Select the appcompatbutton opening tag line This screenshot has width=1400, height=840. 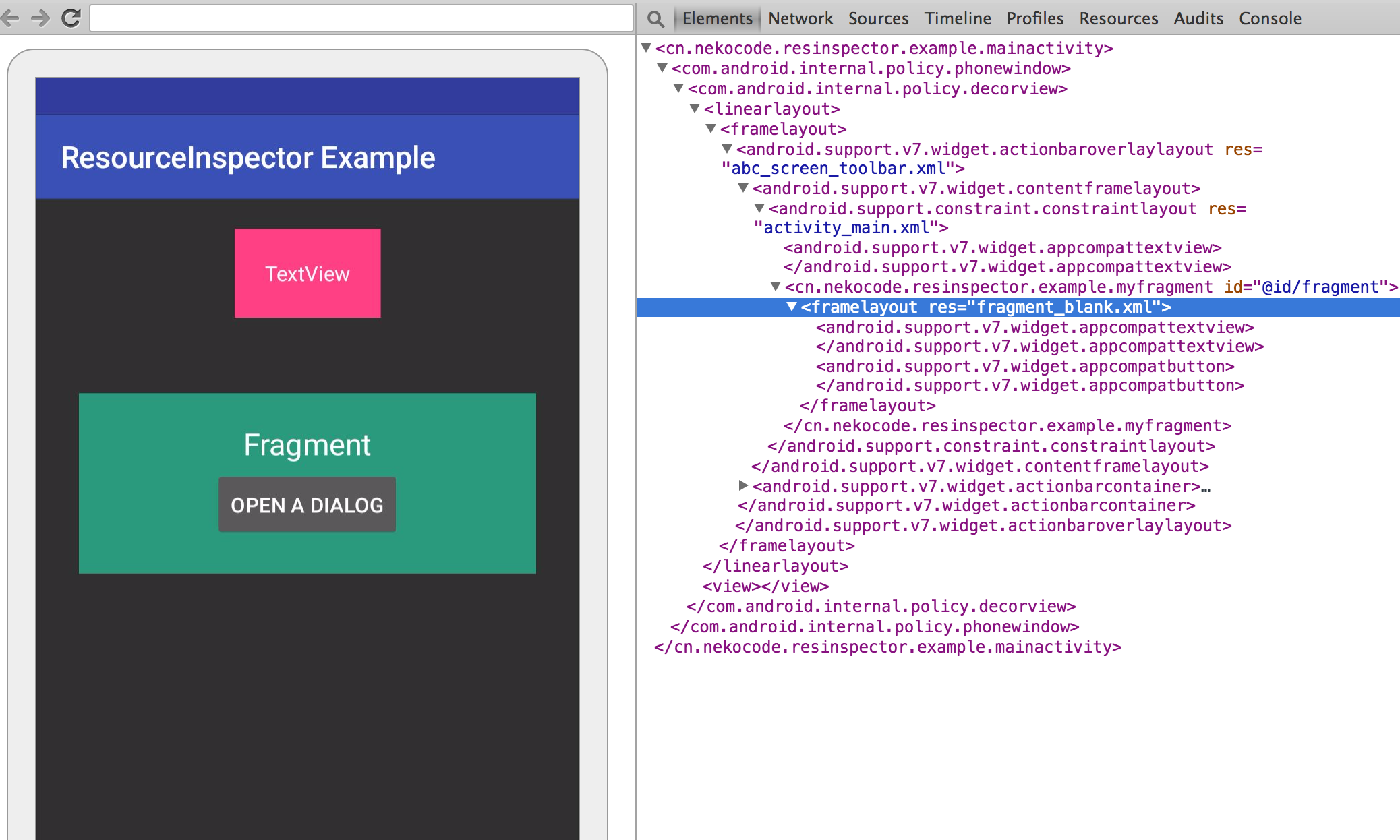pyautogui.click(x=1025, y=366)
